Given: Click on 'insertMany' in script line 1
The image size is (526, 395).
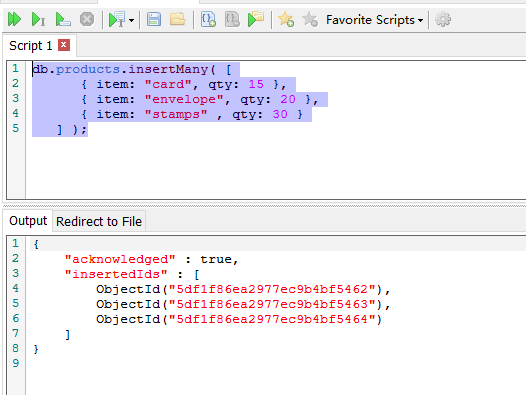Looking at the screenshot, I should coord(168,69).
